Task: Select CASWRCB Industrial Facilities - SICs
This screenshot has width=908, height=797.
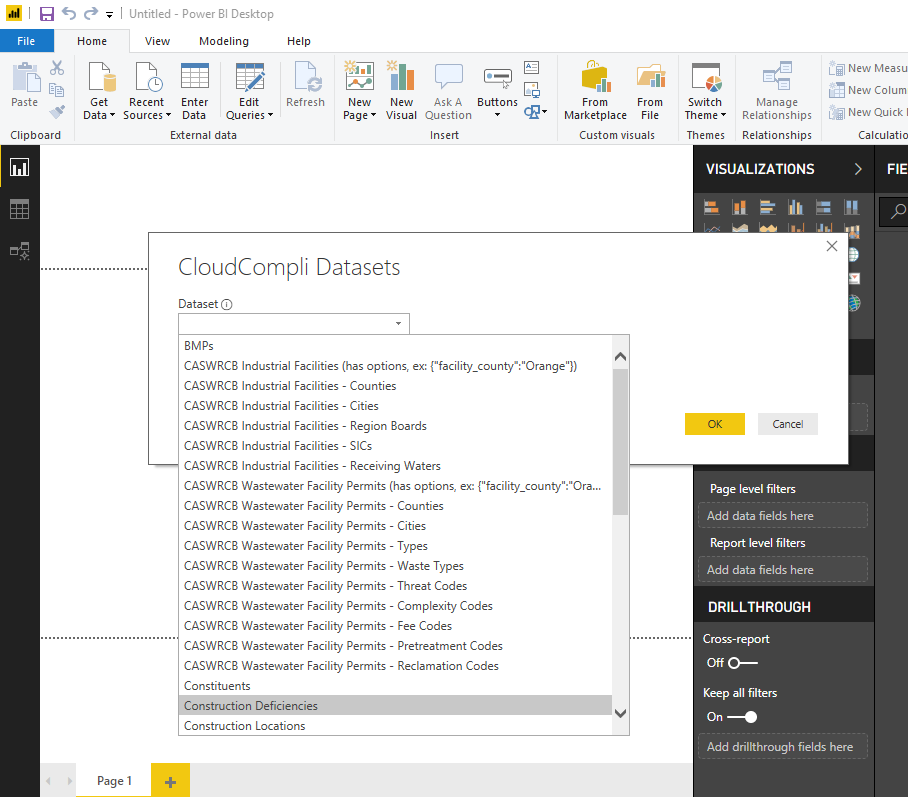Action: coord(395,446)
